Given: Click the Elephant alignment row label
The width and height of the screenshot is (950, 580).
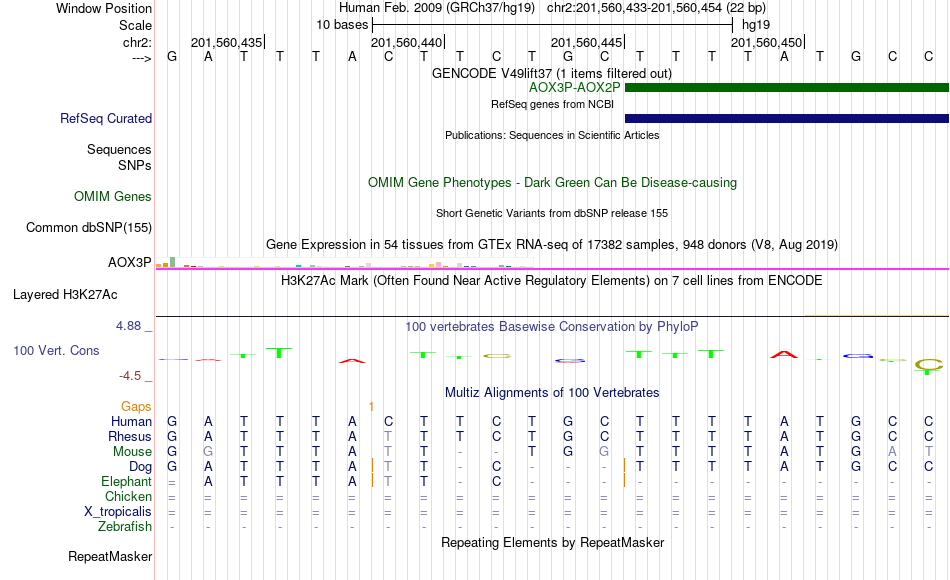Looking at the screenshot, I should (x=127, y=481).
